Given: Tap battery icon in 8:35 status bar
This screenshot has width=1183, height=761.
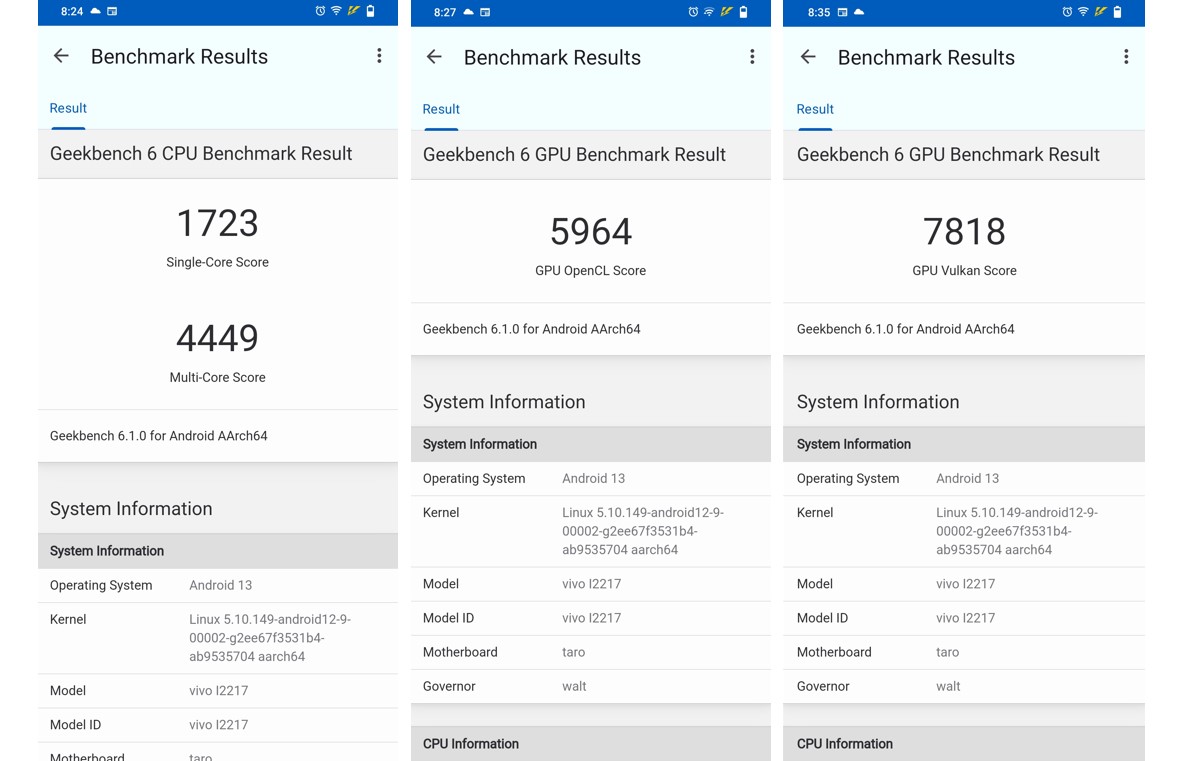Looking at the screenshot, I should click(x=1117, y=12).
